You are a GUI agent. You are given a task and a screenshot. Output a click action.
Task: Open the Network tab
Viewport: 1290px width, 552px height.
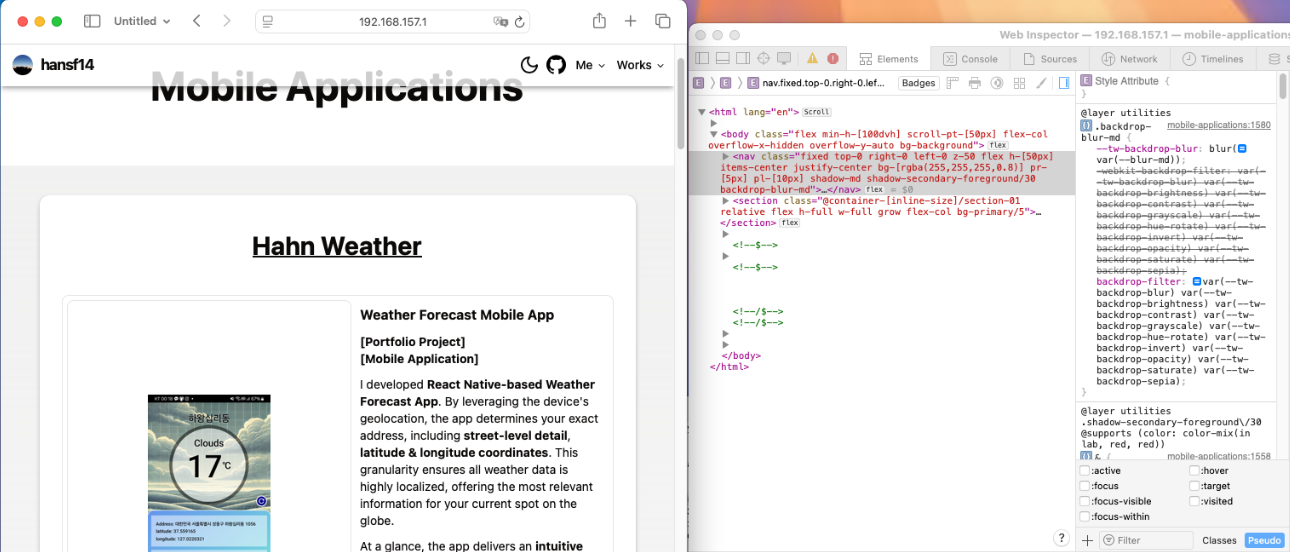[1129, 59]
